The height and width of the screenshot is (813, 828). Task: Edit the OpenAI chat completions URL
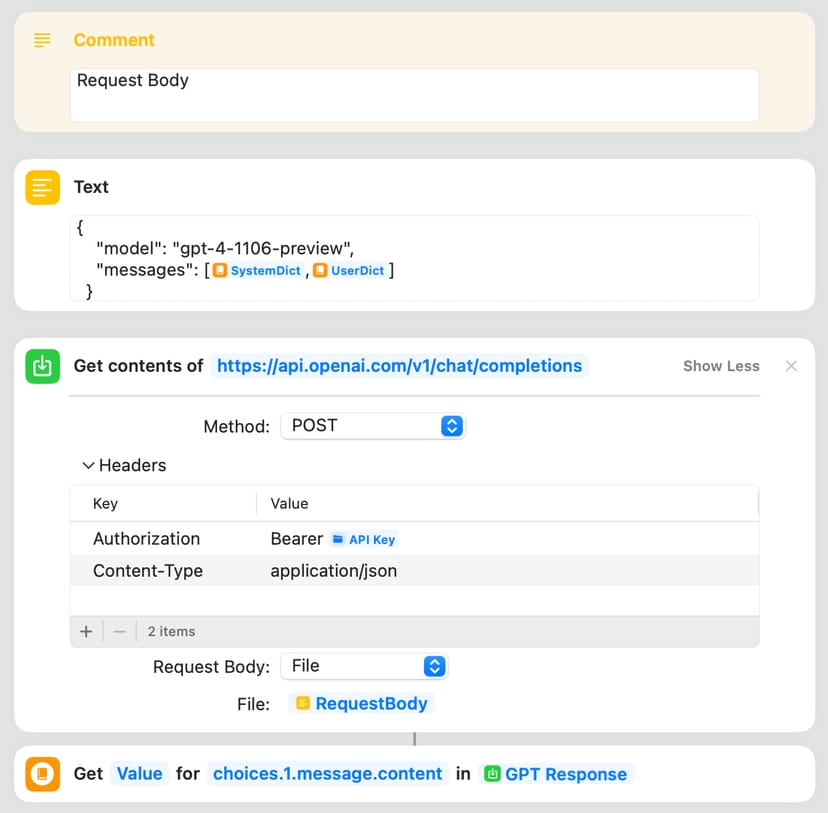coord(399,366)
